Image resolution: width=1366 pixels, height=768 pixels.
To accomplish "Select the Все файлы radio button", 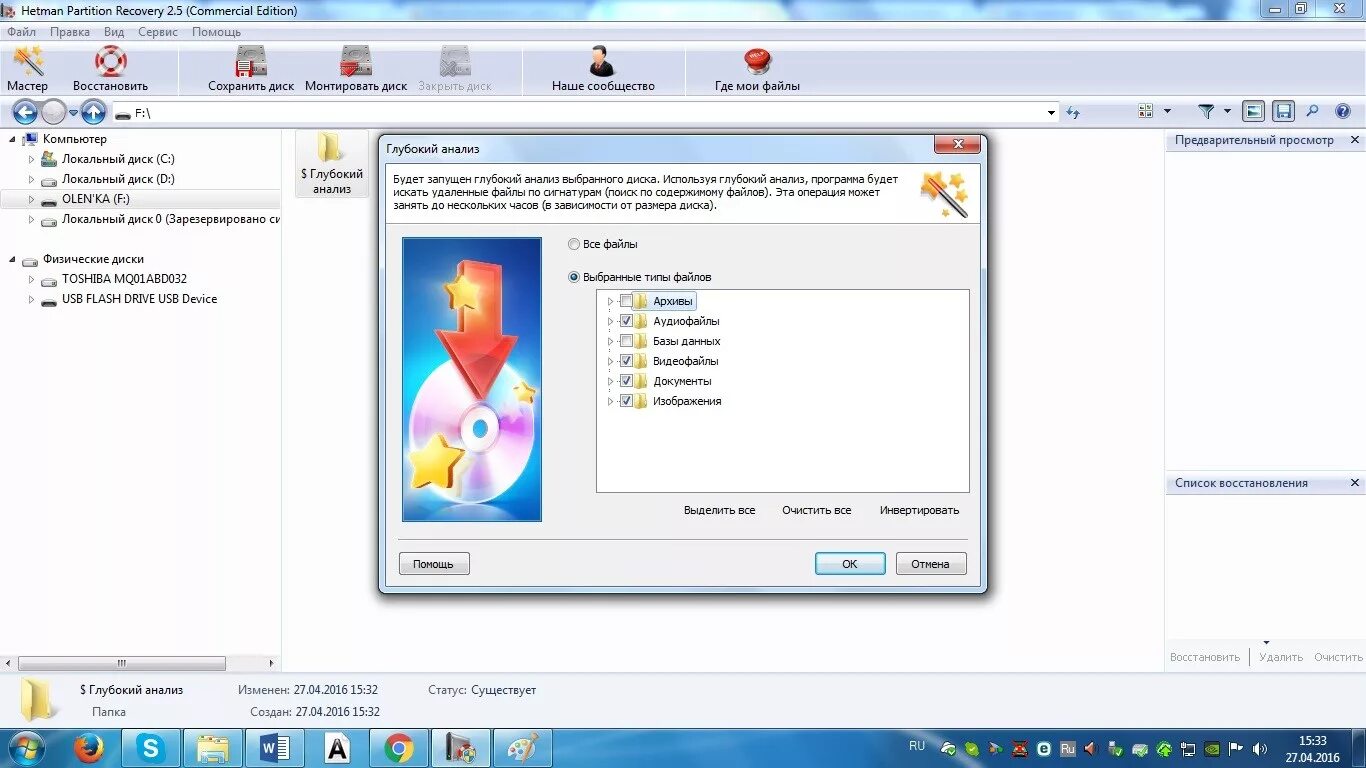I will [x=573, y=244].
